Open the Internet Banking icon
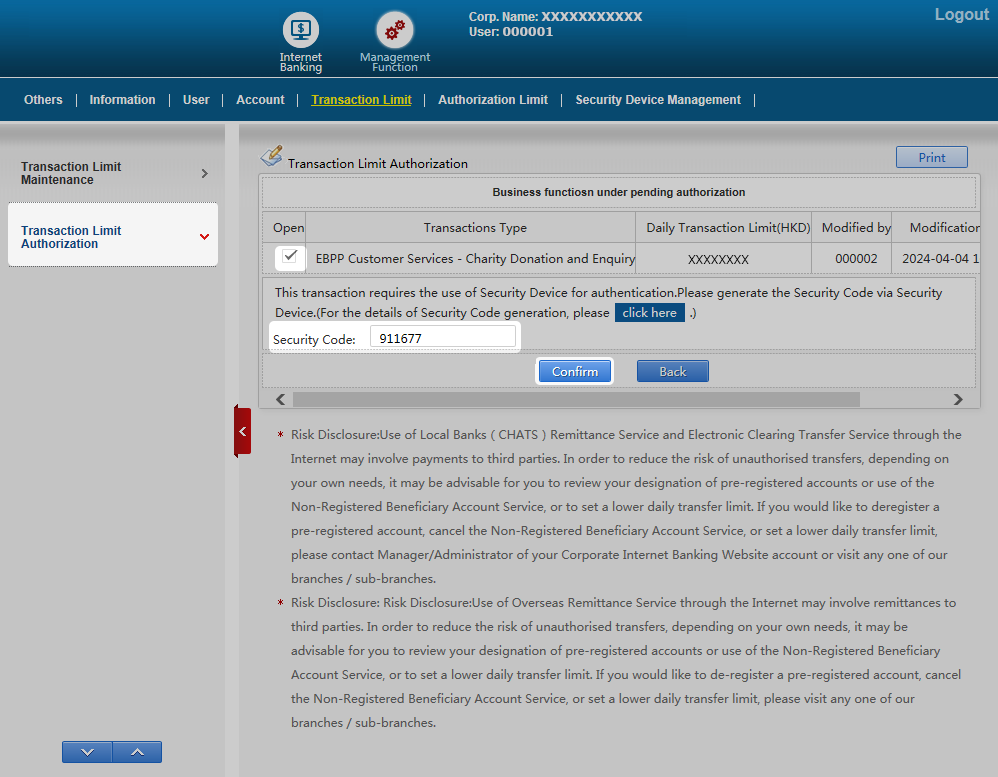This screenshot has width=998, height=777. [300, 30]
